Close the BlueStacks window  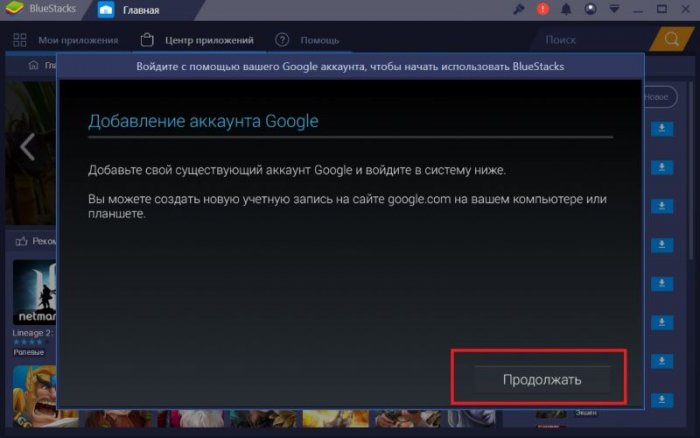tap(686, 9)
